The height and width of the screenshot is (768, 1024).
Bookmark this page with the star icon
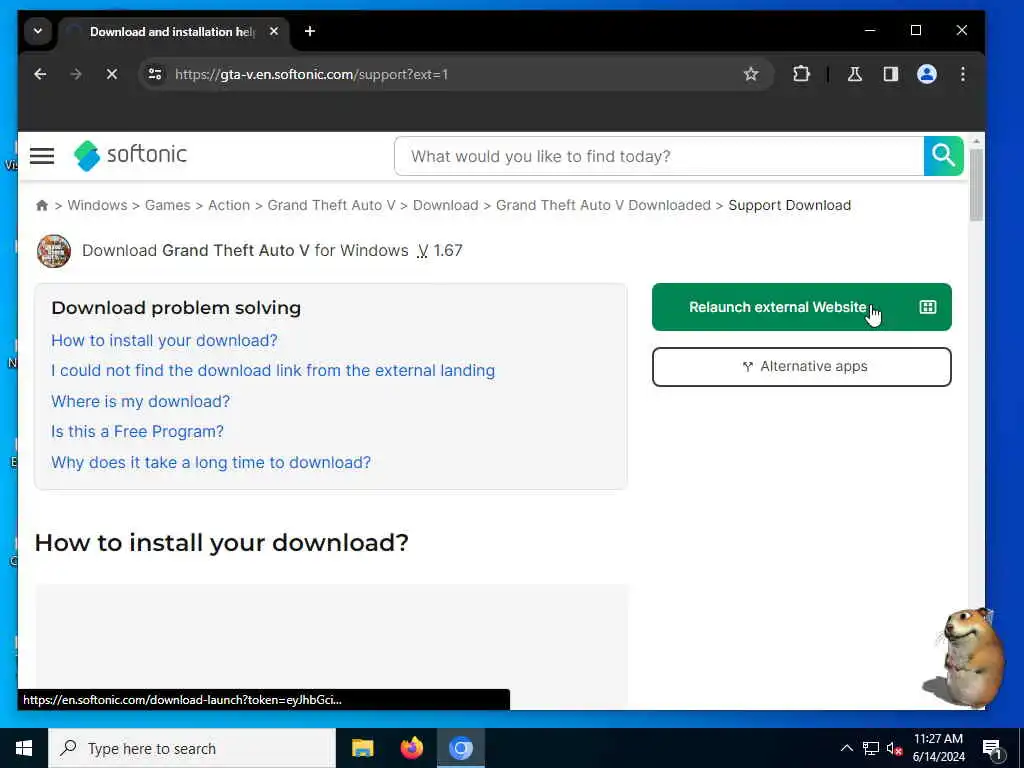click(x=751, y=74)
